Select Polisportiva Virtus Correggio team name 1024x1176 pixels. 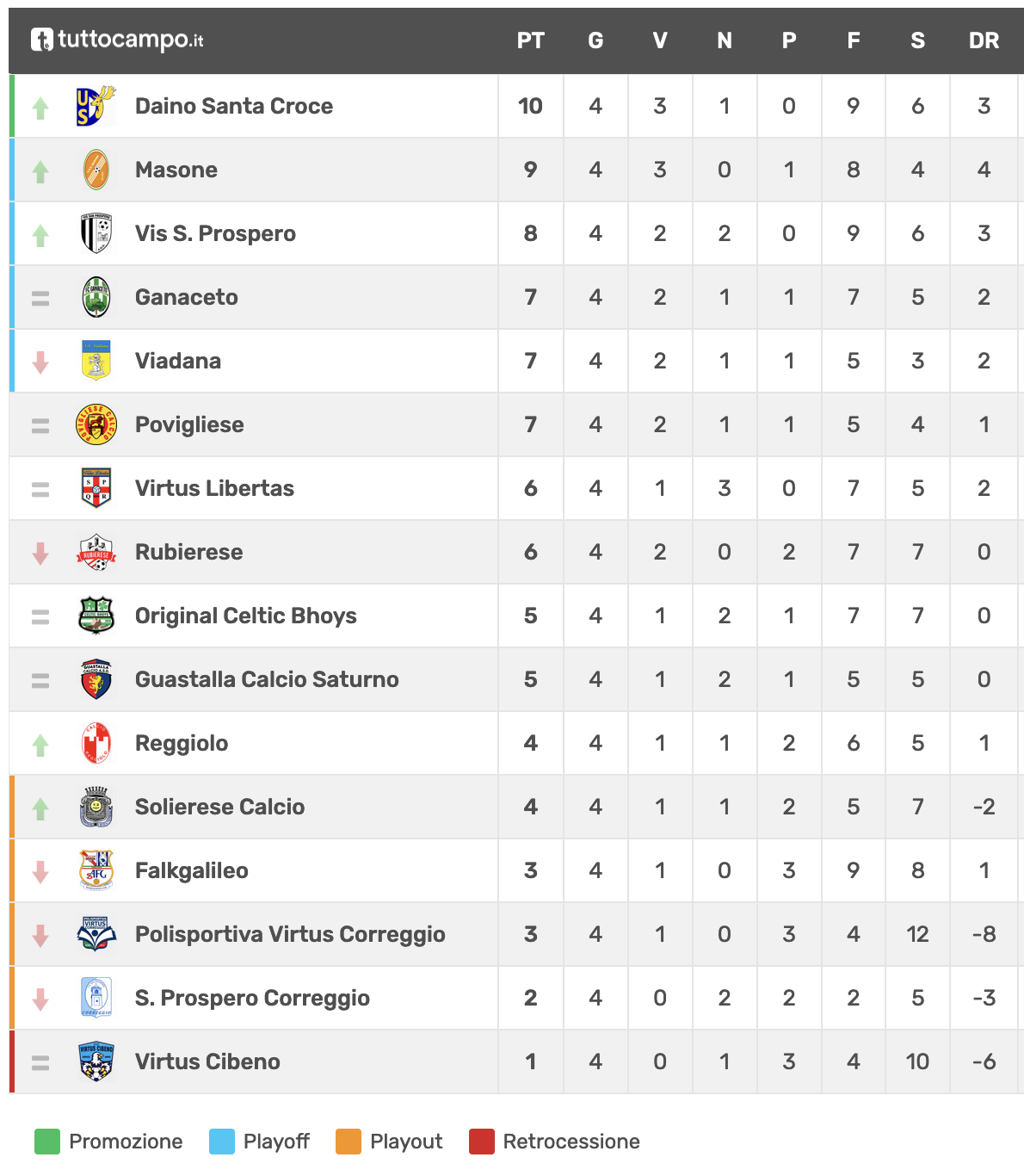290,934
